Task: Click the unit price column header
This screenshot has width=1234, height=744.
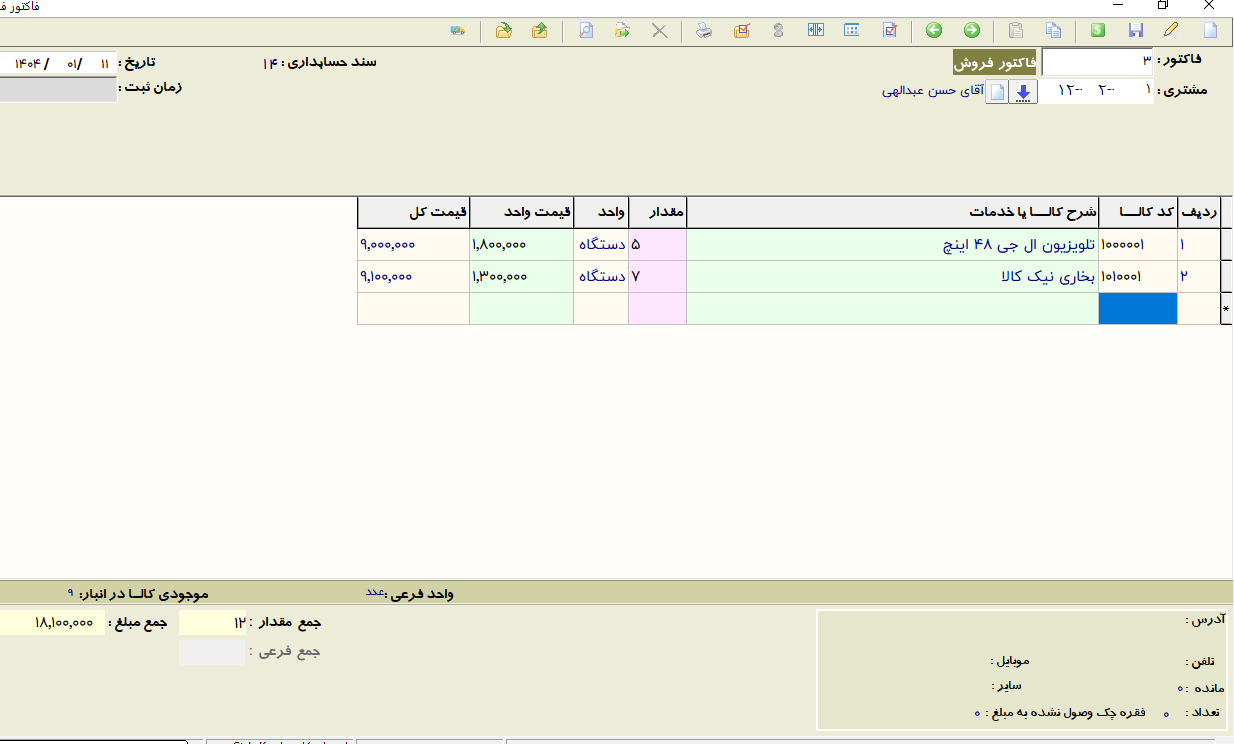Action: tap(521, 213)
